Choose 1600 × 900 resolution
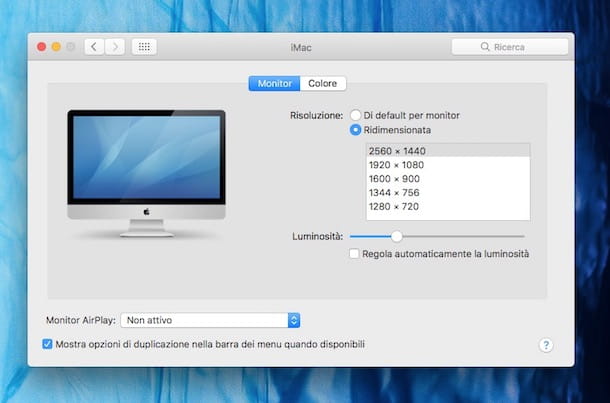 (x=448, y=179)
